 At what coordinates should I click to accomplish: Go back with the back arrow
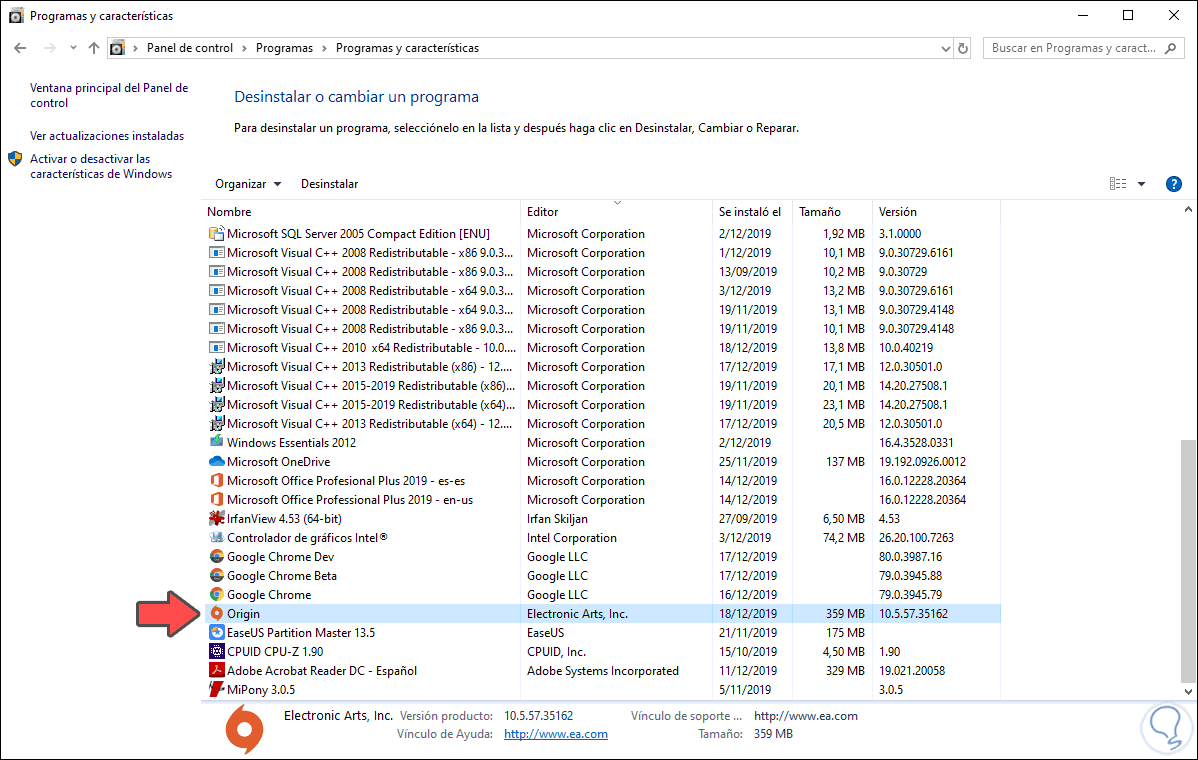pyautogui.click(x=21, y=48)
